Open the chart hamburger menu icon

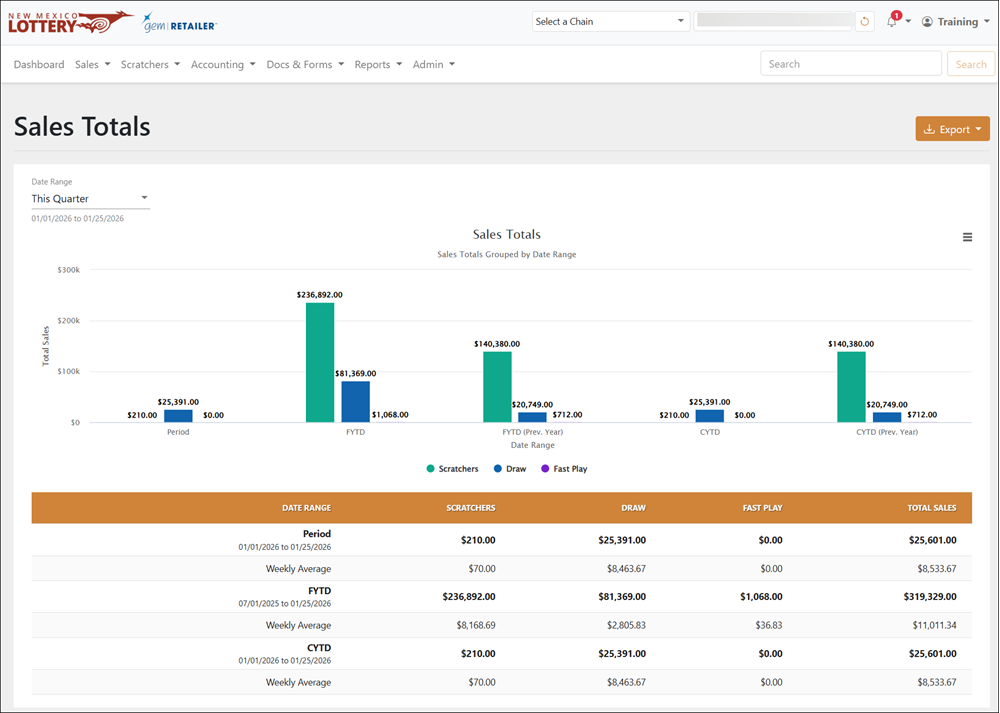coord(967,237)
